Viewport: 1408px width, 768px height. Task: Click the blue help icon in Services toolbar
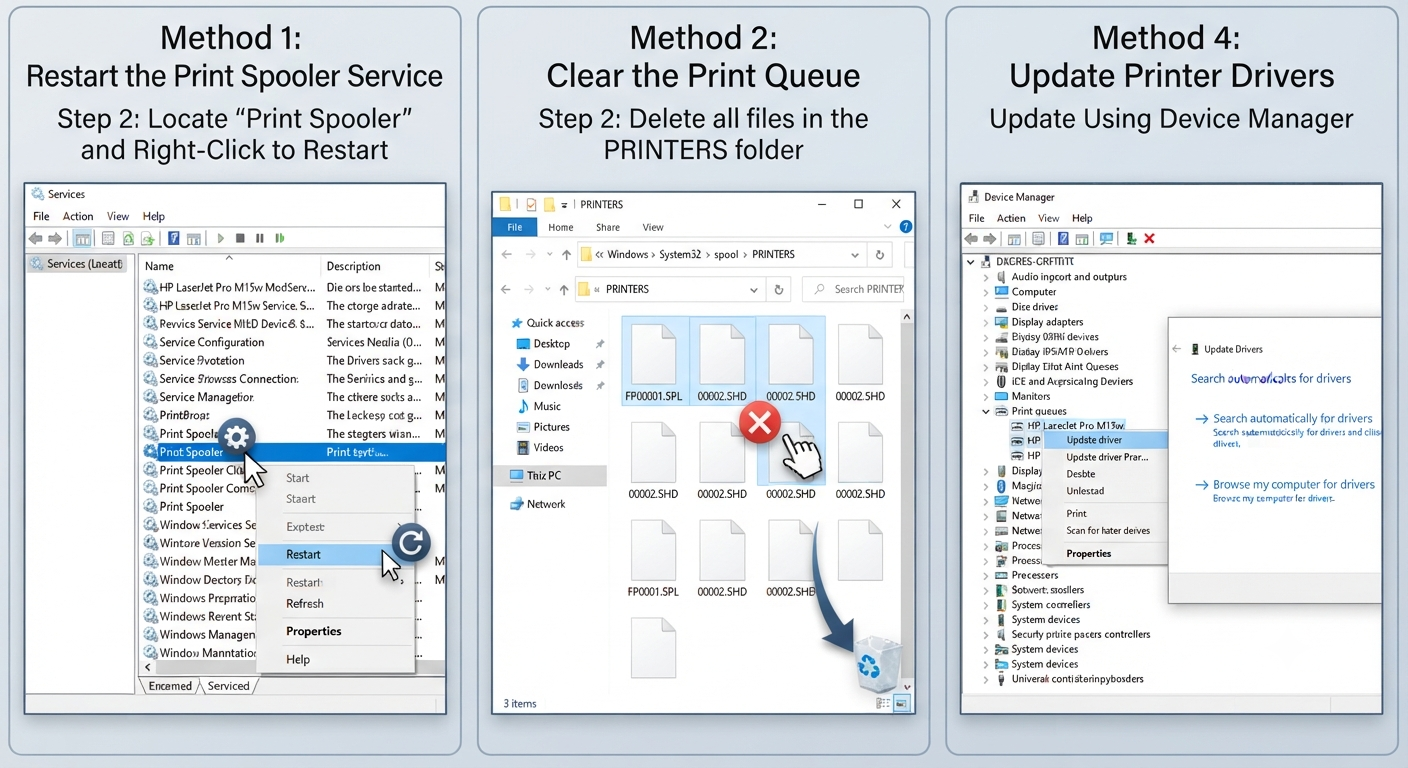click(x=174, y=238)
